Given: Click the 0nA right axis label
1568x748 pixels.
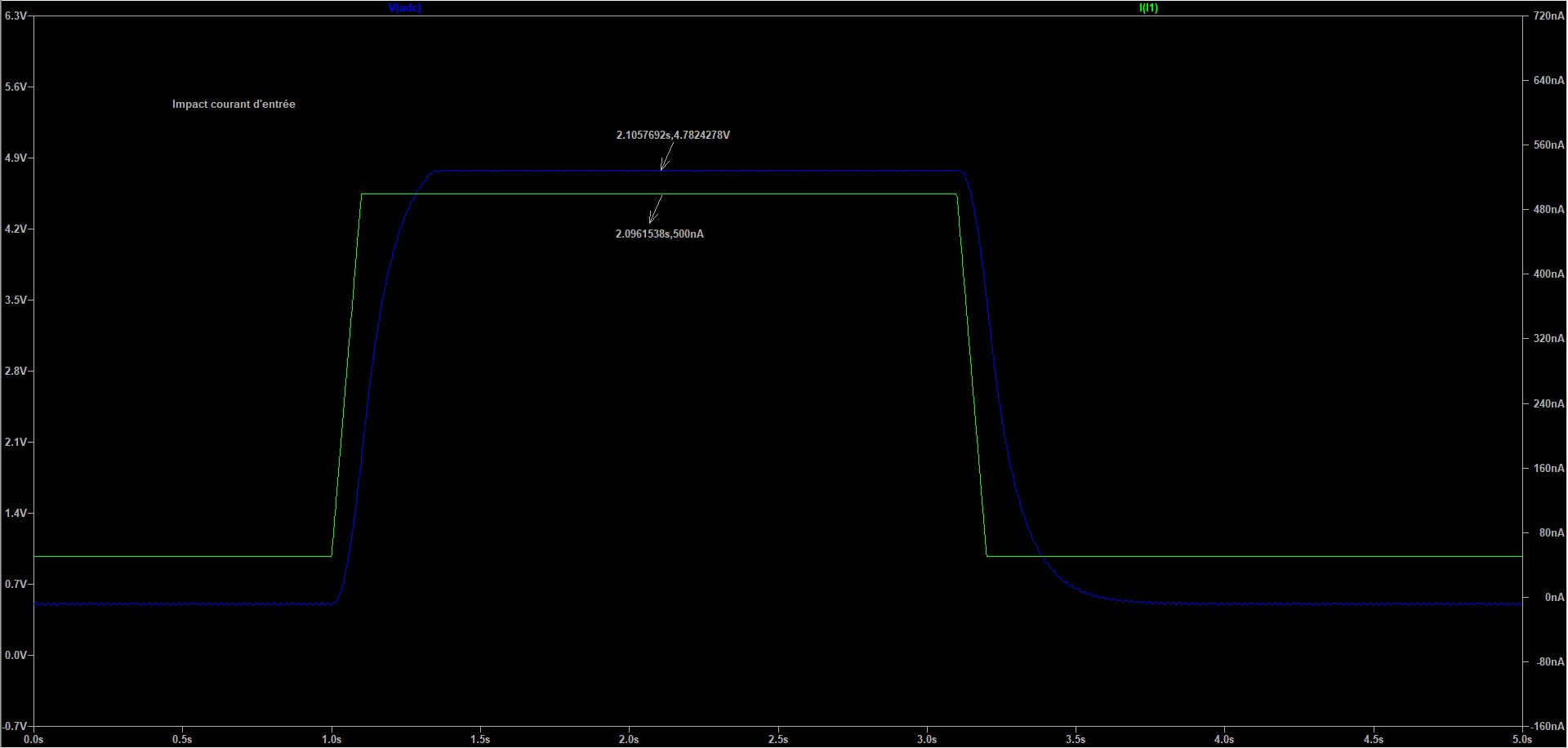Looking at the screenshot, I should click(x=1554, y=598).
